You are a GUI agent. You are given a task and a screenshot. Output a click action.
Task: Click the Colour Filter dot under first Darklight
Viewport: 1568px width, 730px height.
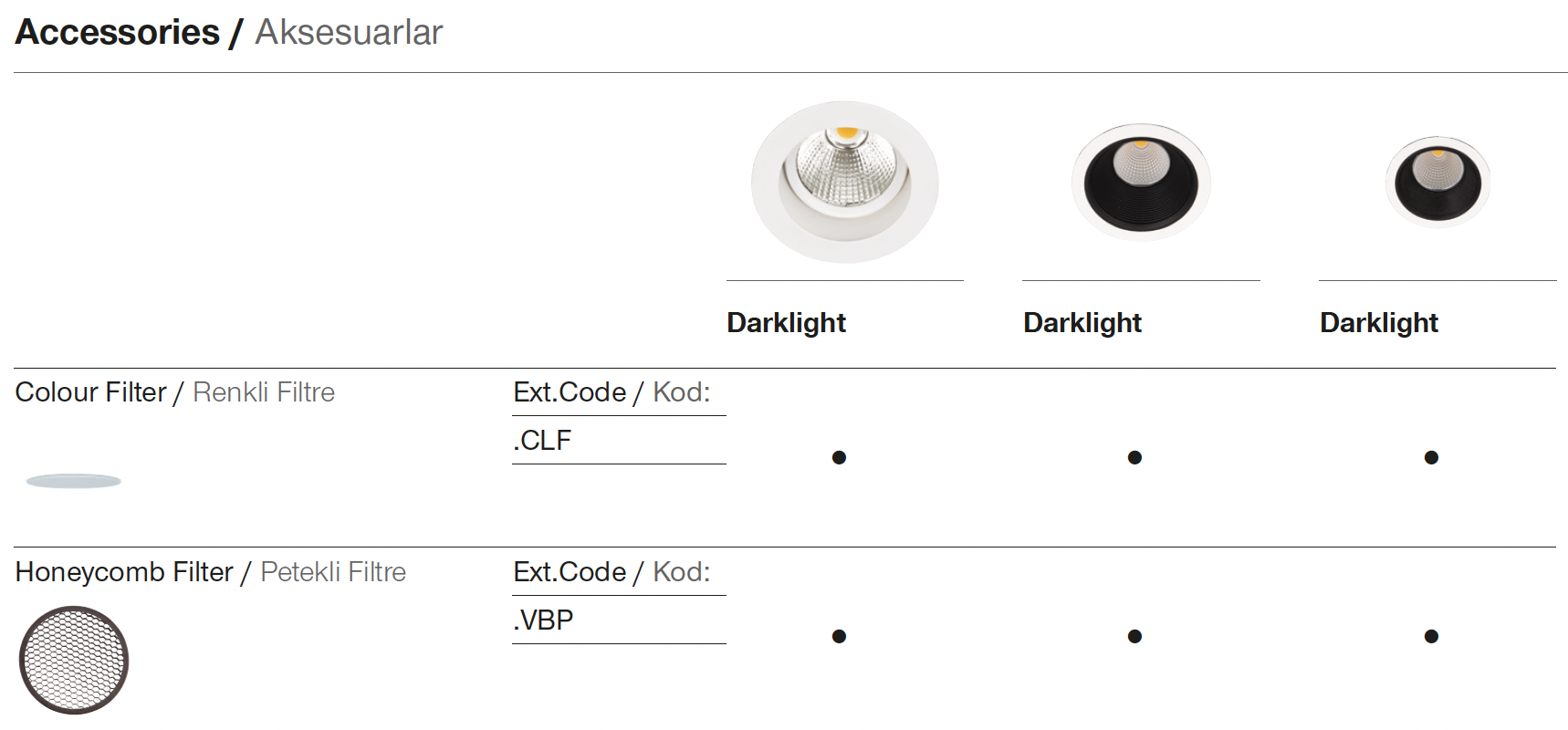839,457
